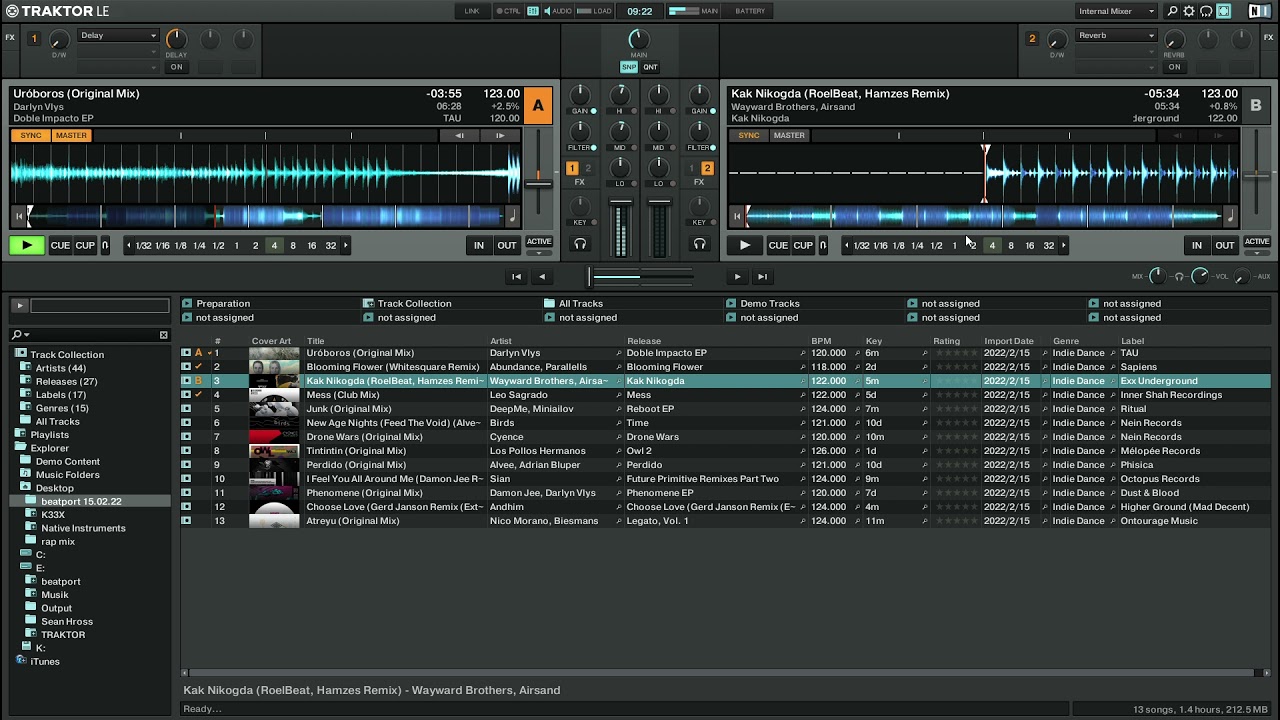Expand Deck B advanced panel arrow
The height and width of the screenshot is (720, 1280).
(x=1257, y=253)
